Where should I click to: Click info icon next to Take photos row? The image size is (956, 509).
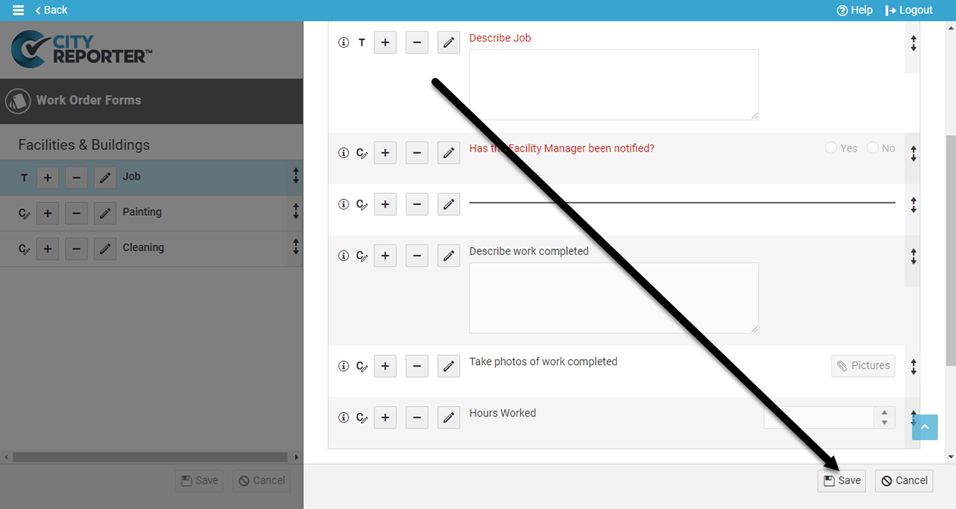[343, 366]
